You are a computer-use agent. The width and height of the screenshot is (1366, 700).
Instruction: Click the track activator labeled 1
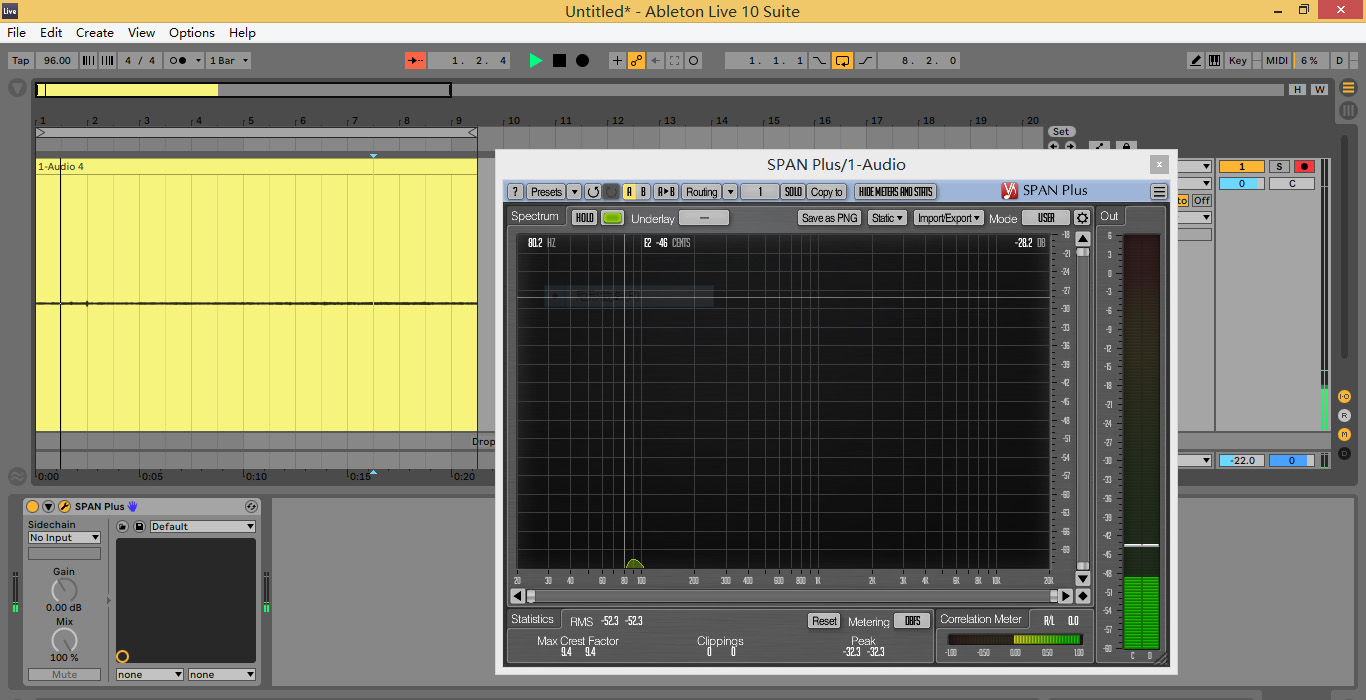[x=1242, y=167]
